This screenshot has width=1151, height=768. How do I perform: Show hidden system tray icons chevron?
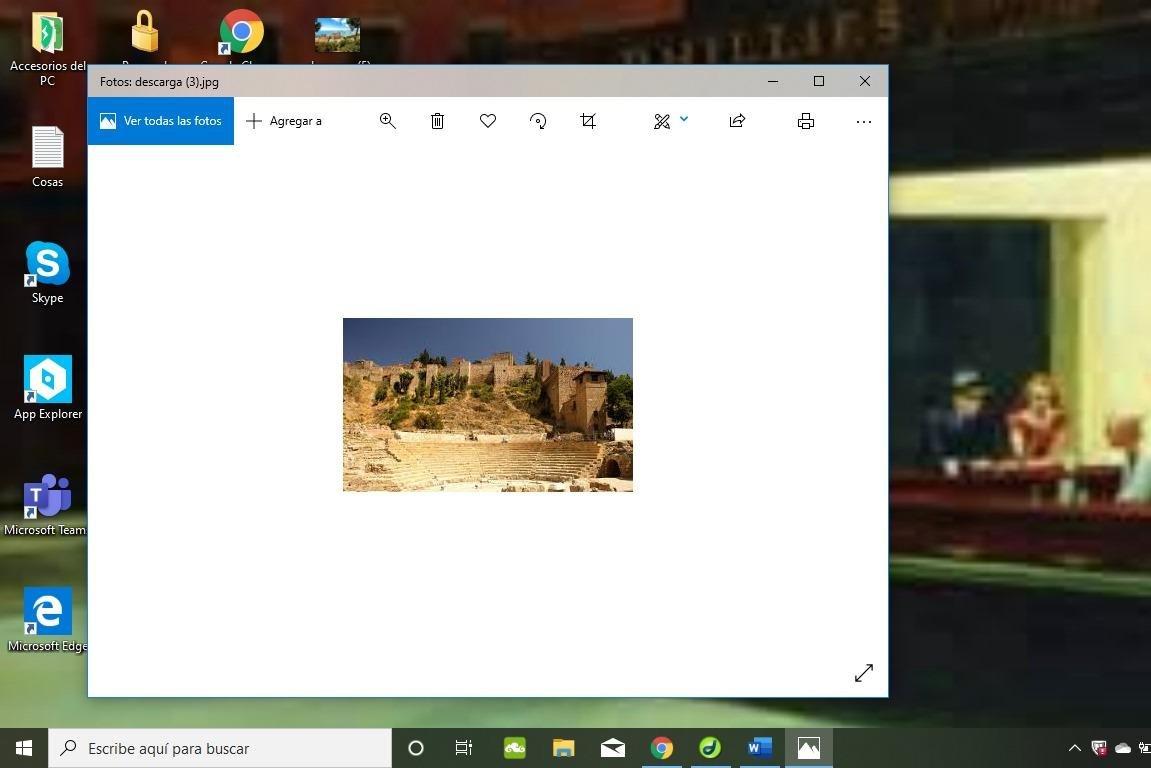(1075, 748)
